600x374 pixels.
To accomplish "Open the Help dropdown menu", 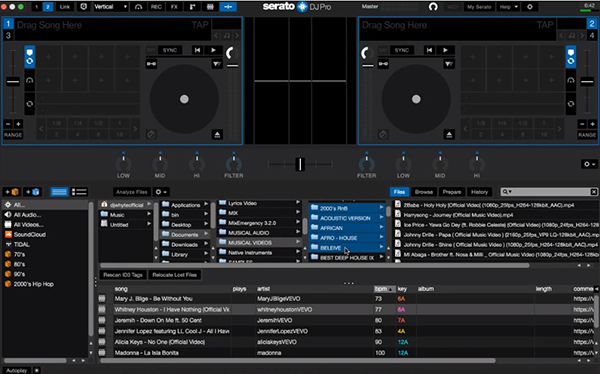I will [x=508, y=7].
